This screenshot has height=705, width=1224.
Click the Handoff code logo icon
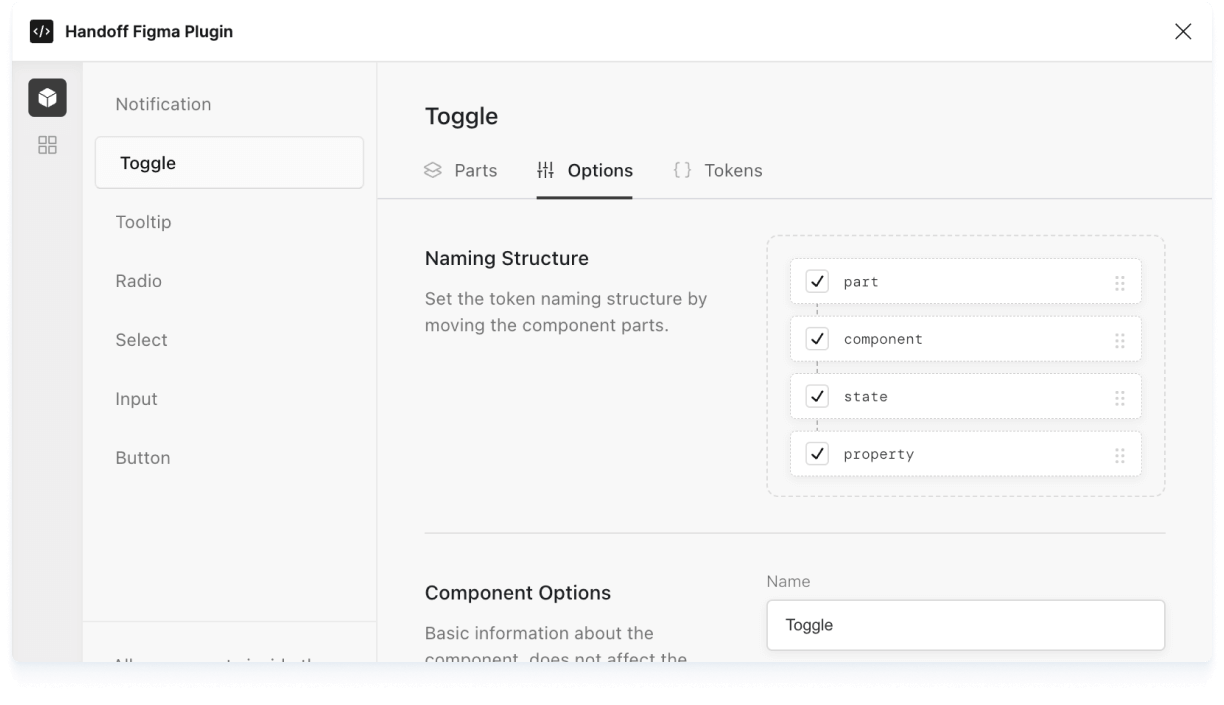41,31
